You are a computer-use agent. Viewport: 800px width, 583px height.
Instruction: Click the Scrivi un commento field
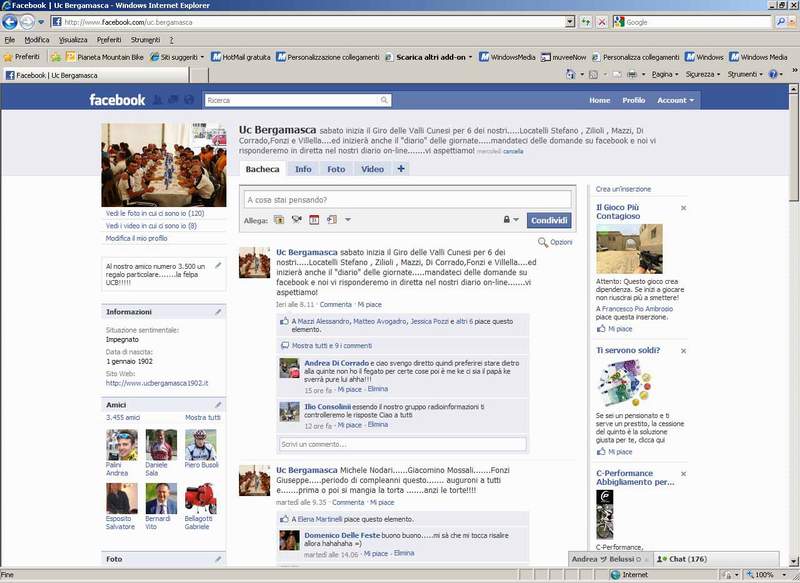[403, 444]
